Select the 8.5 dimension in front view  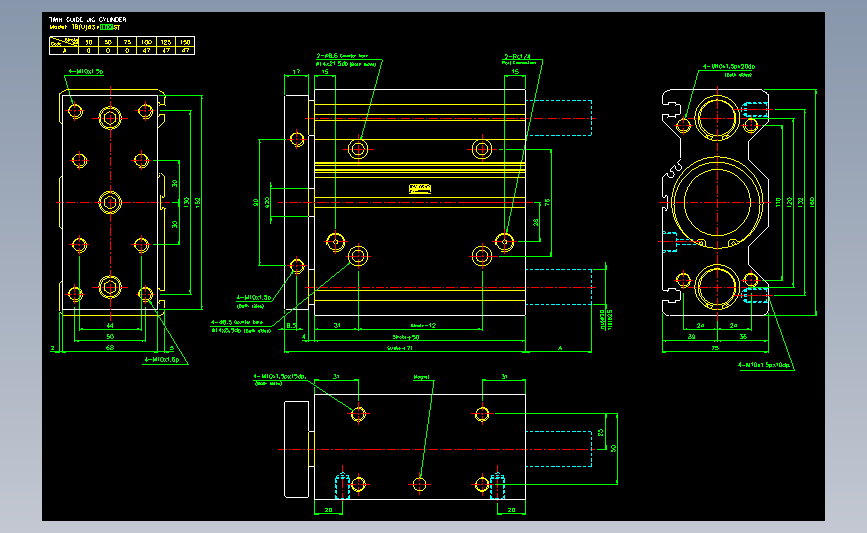point(292,326)
